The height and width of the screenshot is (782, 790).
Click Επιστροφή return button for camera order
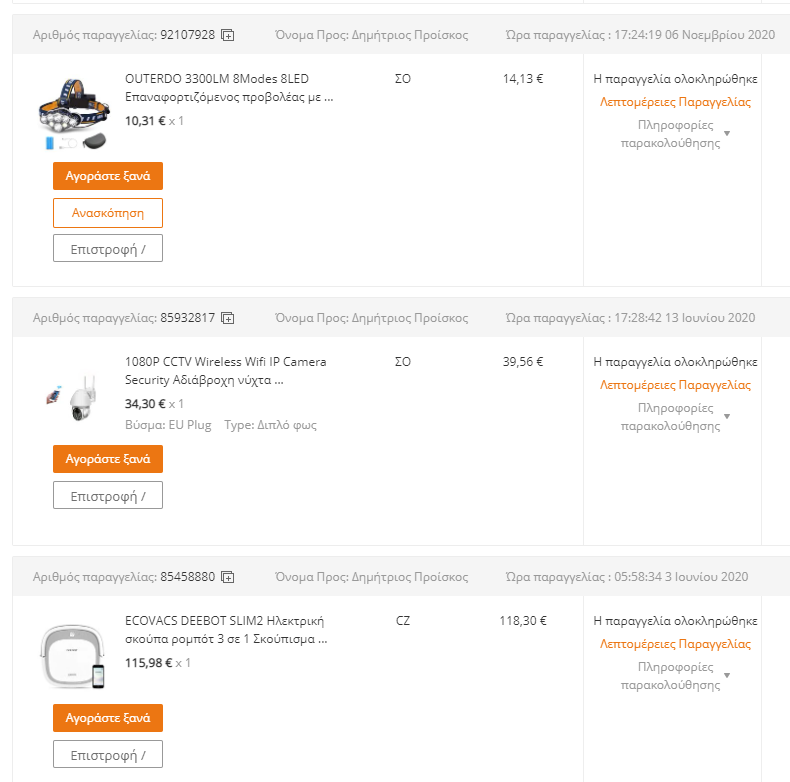point(108,495)
